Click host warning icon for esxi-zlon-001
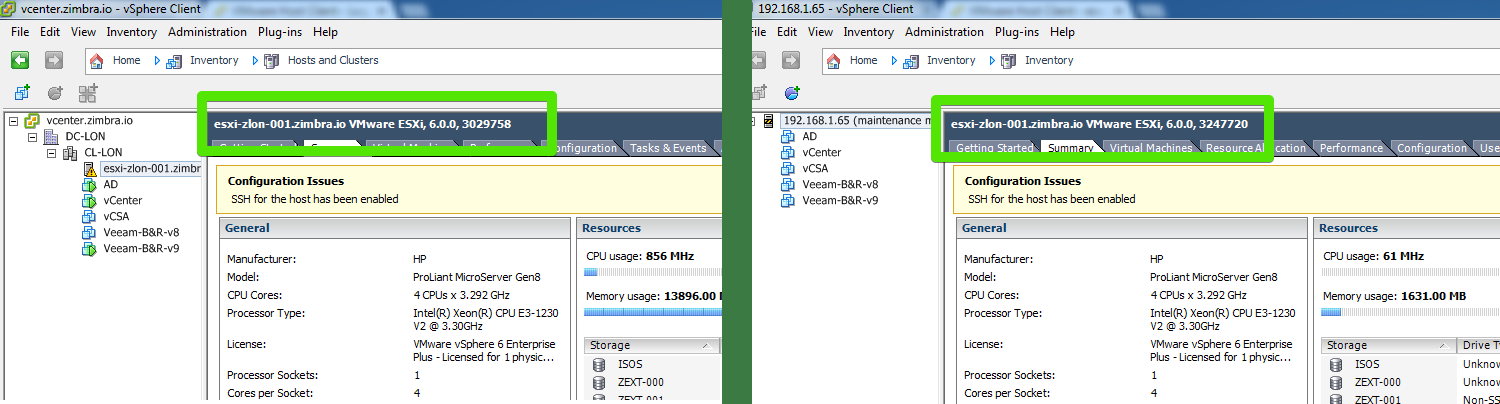Viewport: 1500px width, 404px height. (89, 168)
